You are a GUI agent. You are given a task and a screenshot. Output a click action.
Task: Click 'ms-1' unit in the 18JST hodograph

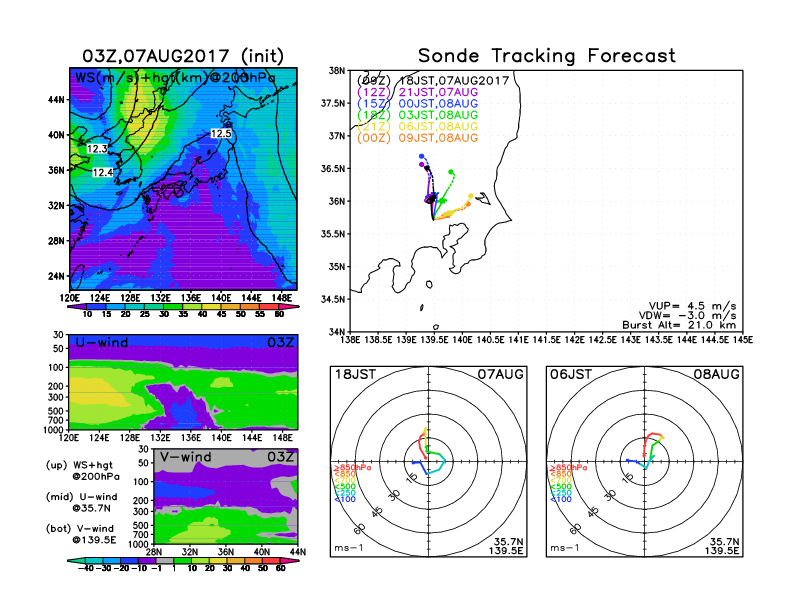click(349, 548)
